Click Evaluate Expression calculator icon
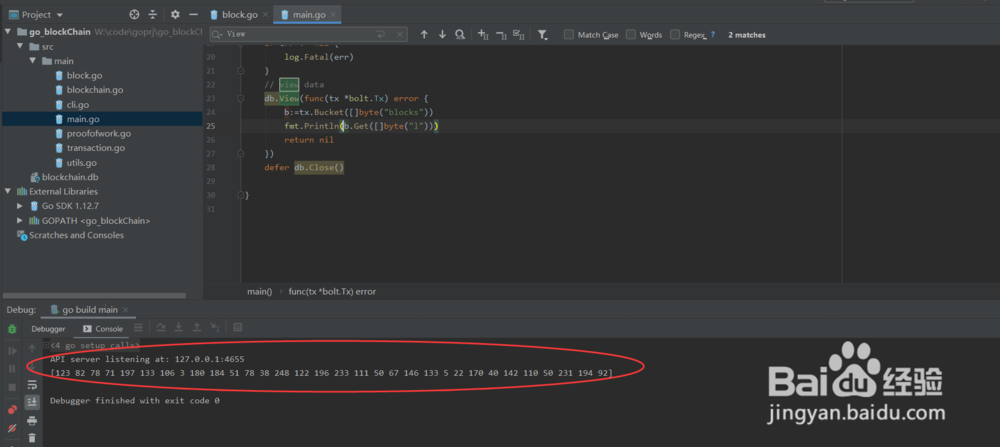 click(238, 328)
